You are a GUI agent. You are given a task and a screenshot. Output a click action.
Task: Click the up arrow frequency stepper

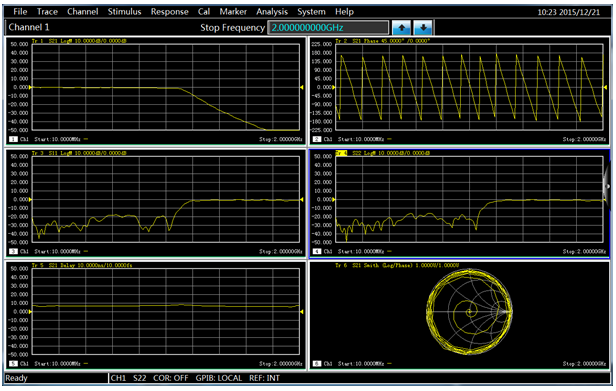[x=402, y=28]
